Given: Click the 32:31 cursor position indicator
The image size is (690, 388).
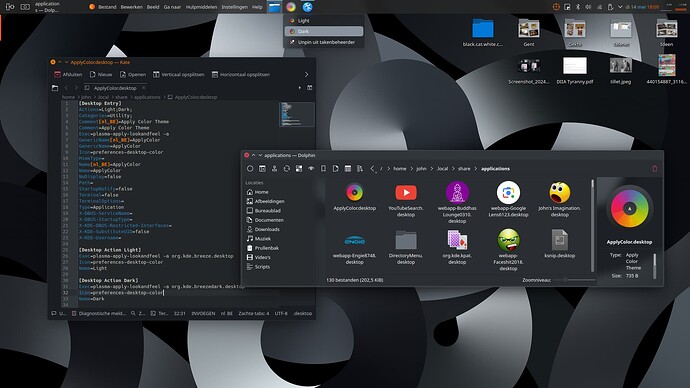Looking at the screenshot, I should [180, 313].
